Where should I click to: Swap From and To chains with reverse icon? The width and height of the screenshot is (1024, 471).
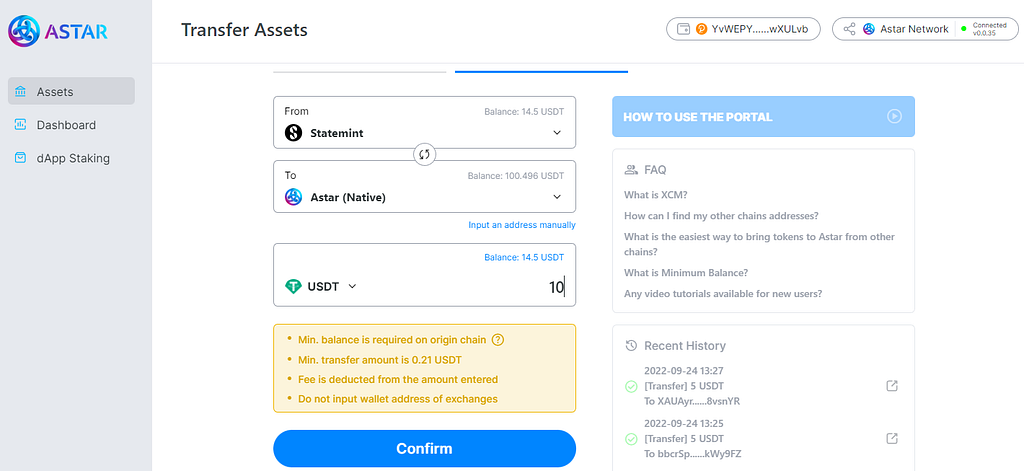(x=424, y=154)
